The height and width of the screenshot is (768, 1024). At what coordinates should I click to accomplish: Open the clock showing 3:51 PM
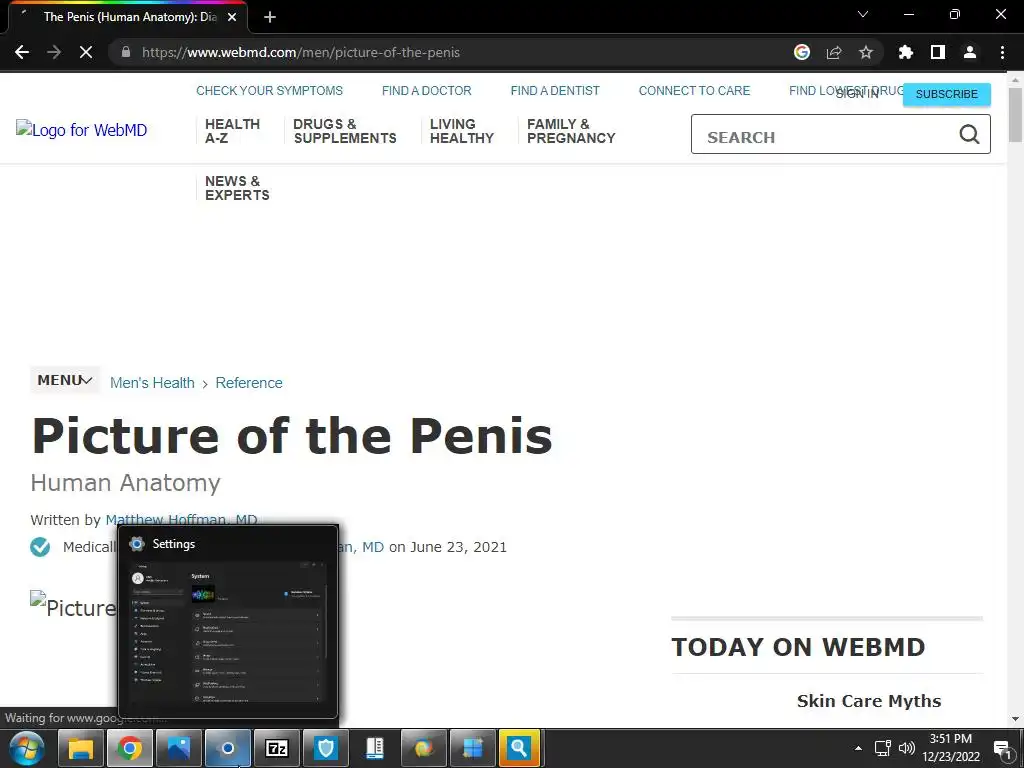(x=951, y=748)
